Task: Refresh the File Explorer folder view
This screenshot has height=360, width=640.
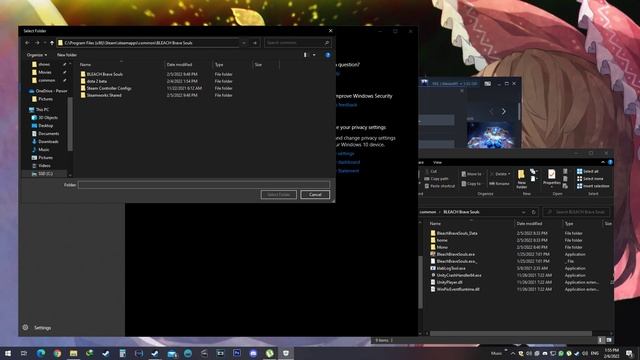Action: click(533, 212)
